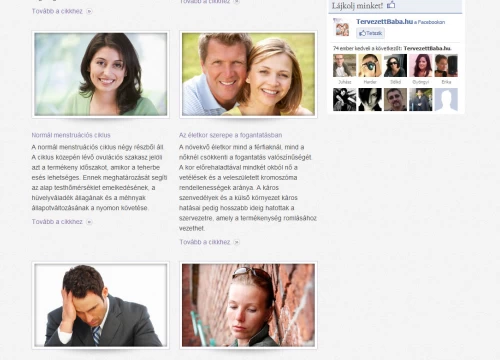Screen dimensions: 500x360
Task: Open the TervezettBaba.hu Facebook page link
Action: pos(384,22)
